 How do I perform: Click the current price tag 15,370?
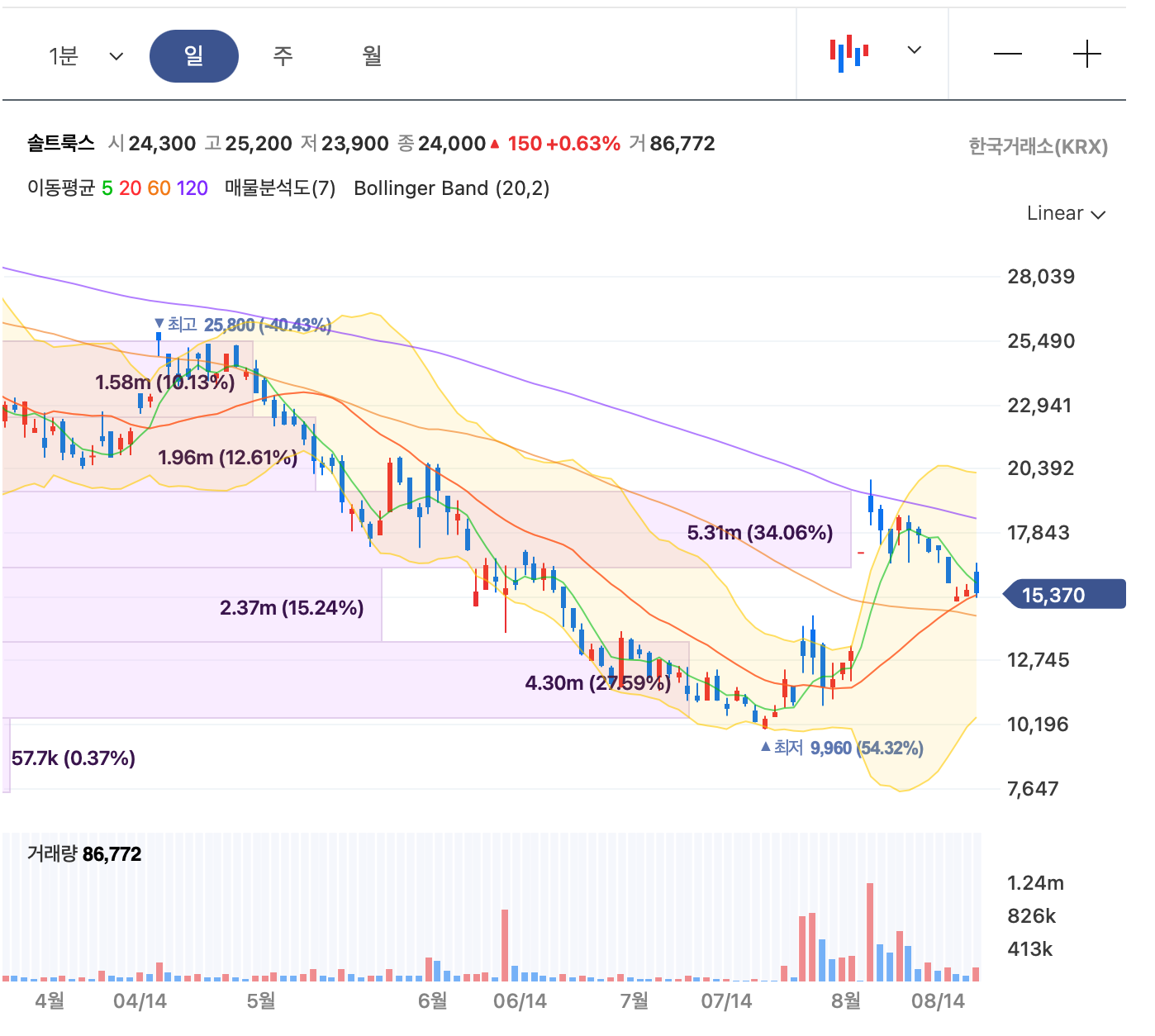[1064, 595]
